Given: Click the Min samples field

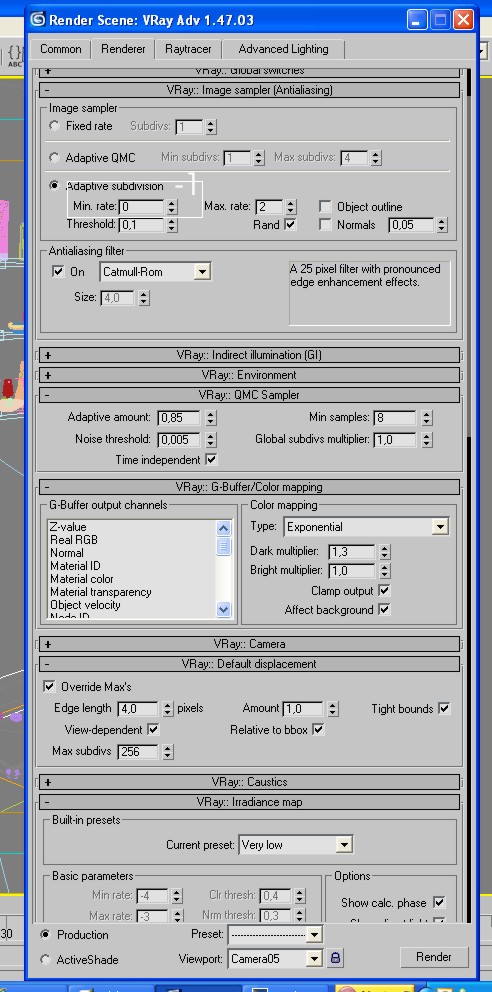Looking at the screenshot, I should pyautogui.click(x=396, y=418).
